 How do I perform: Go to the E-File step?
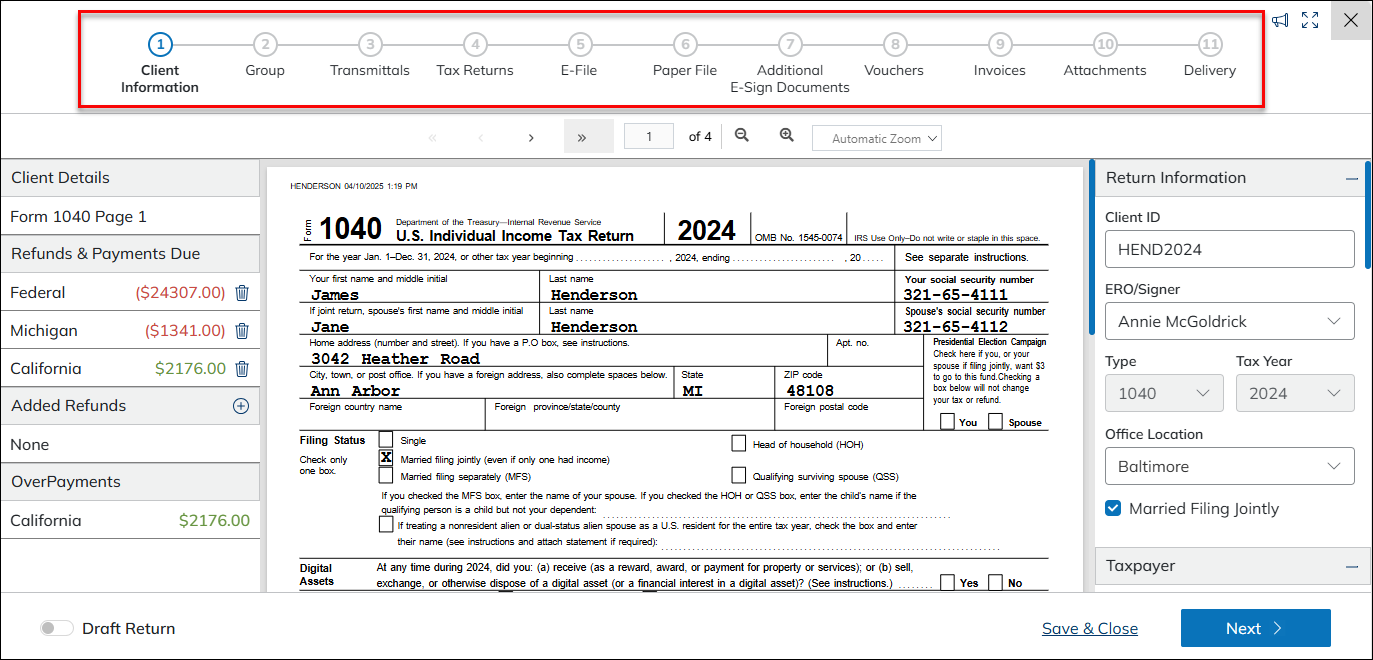click(580, 45)
